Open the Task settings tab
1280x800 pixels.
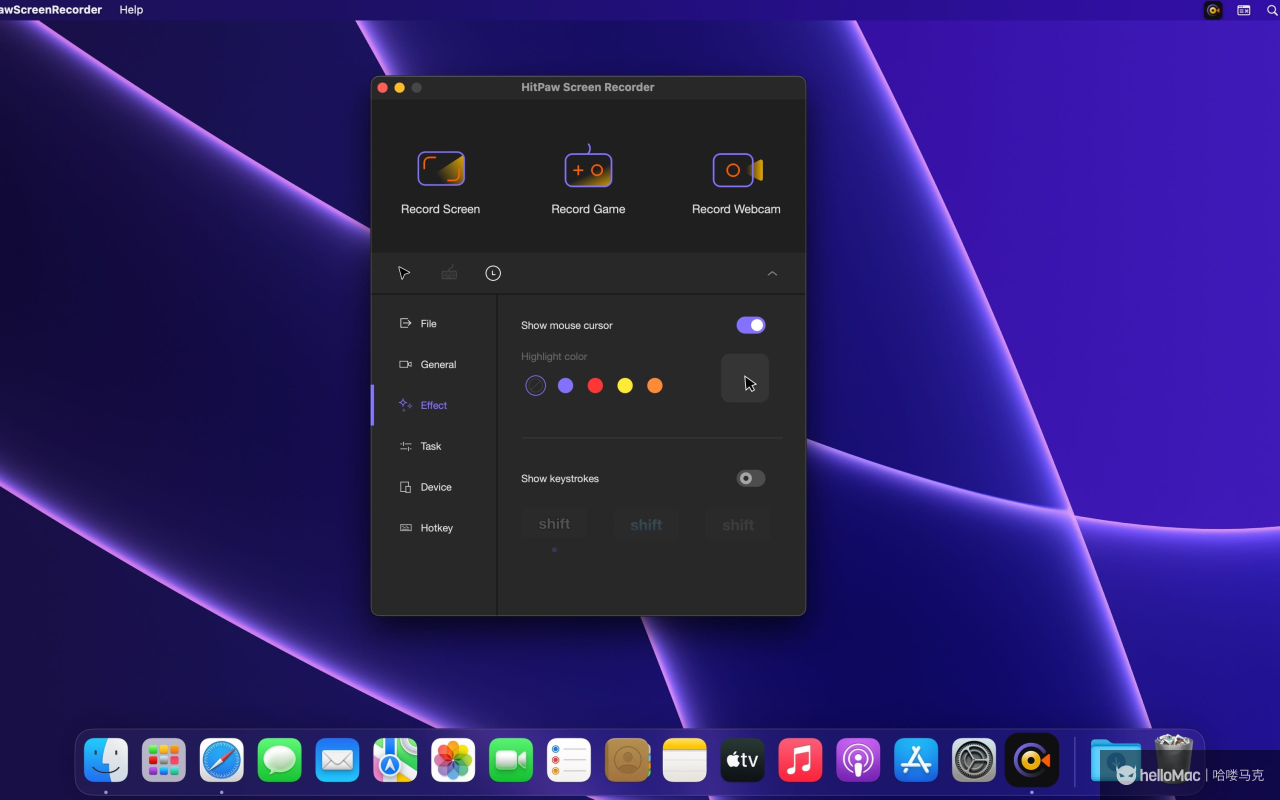420,446
